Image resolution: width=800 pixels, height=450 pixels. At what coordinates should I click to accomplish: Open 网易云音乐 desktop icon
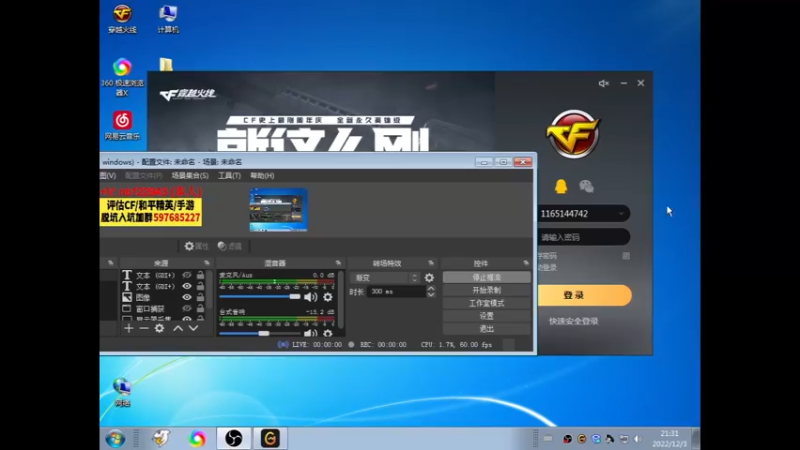122,126
